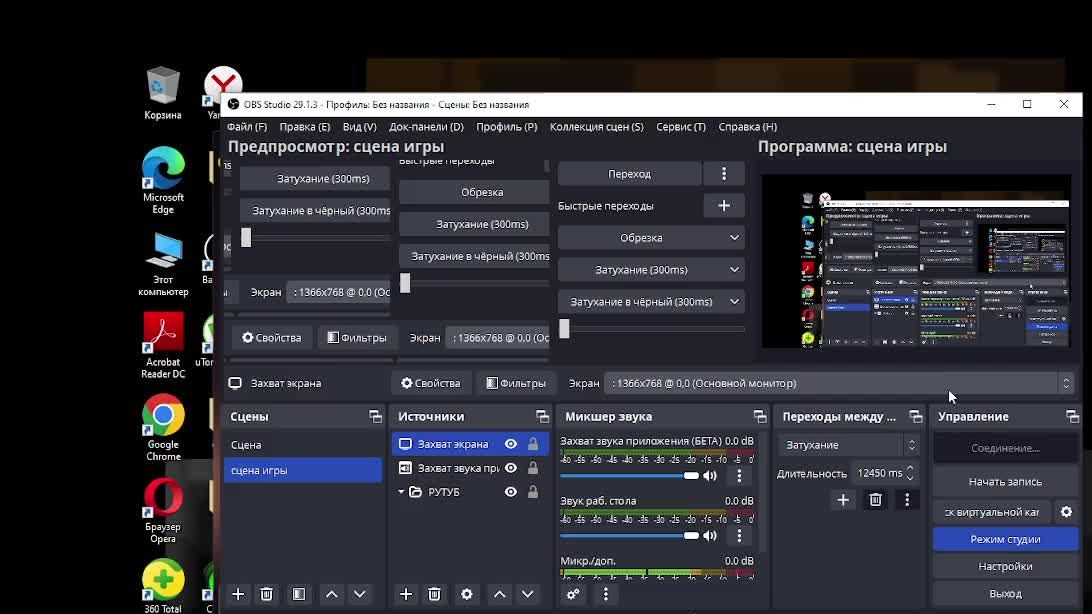This screenshot has width=1092, height=614.
Task: Open the Экран monitor selection dropdown
Action: (838, 384)
